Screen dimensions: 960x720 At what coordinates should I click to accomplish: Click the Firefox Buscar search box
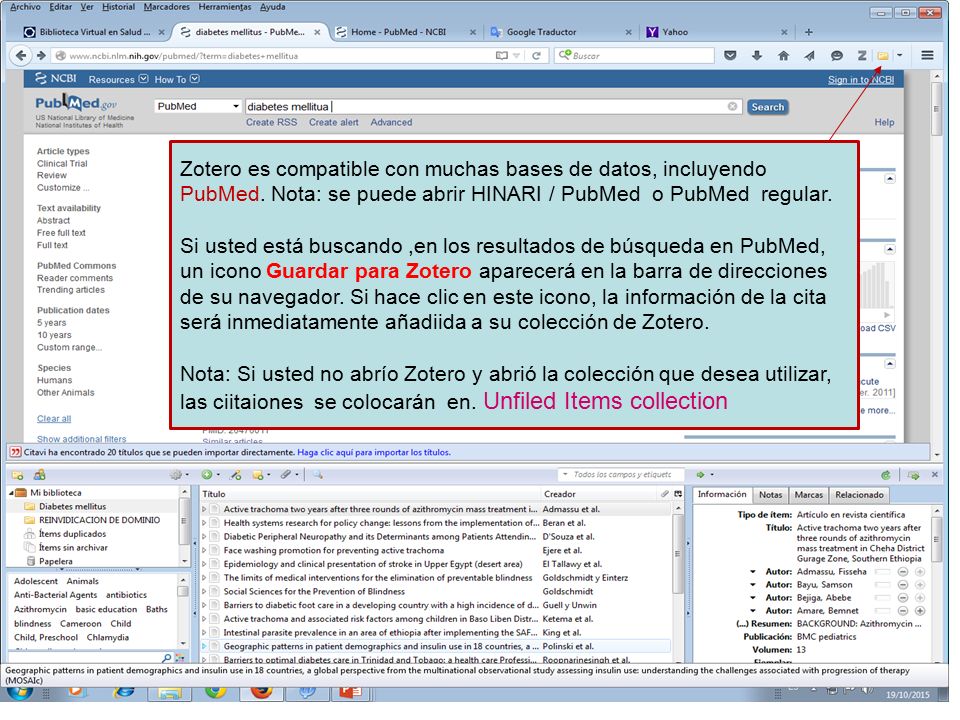pyautogui.click(x=634, y=56)
